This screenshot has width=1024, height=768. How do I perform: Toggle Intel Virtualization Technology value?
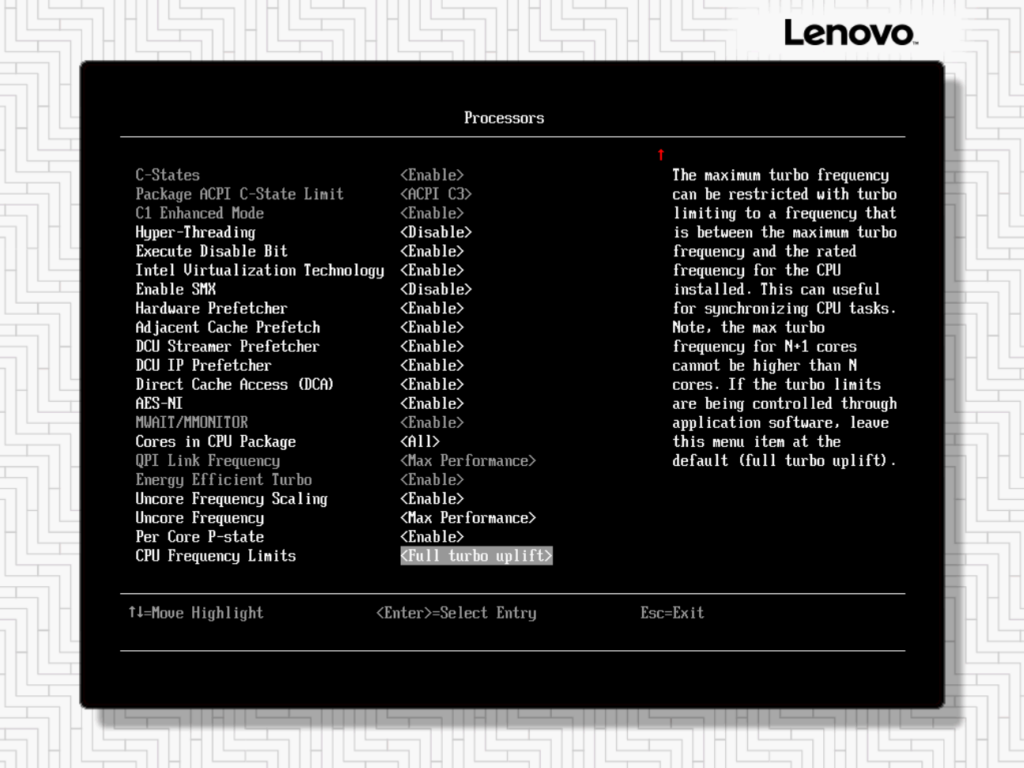coord(432,270)
